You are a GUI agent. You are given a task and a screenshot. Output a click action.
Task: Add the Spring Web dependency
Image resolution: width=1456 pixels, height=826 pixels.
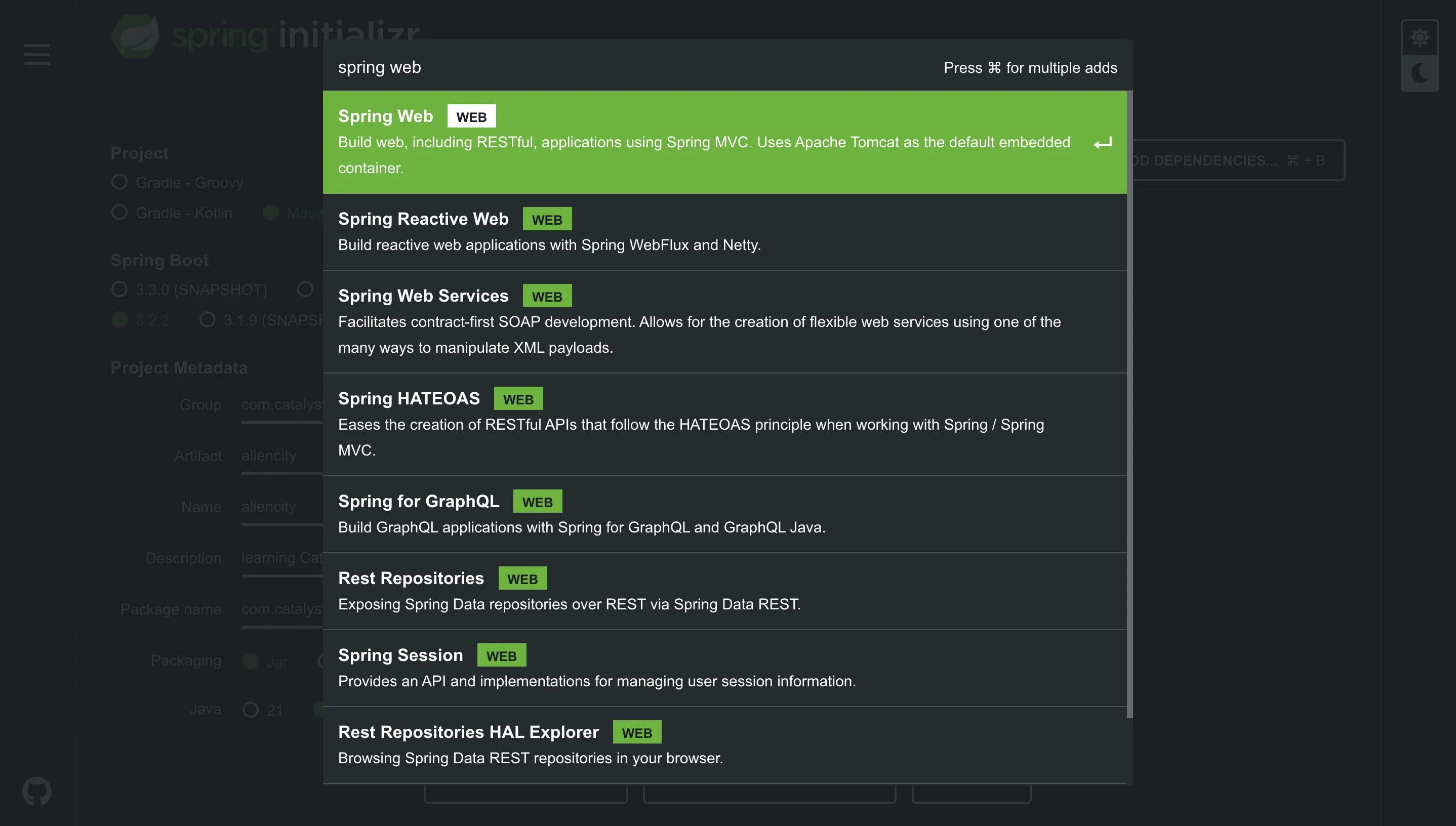[724, 142]
